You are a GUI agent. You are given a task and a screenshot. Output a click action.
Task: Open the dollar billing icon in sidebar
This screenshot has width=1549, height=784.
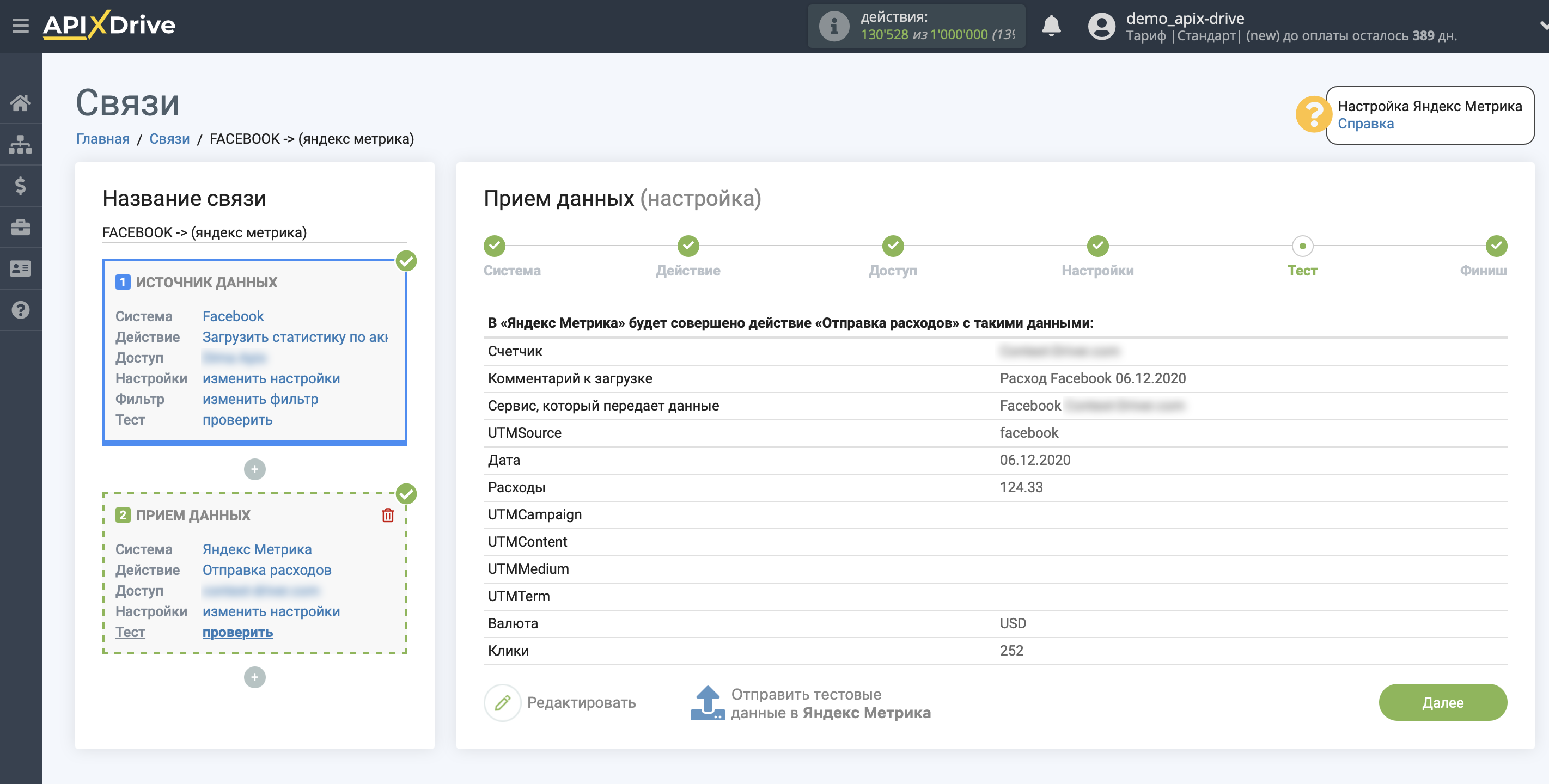click(21, 186)
